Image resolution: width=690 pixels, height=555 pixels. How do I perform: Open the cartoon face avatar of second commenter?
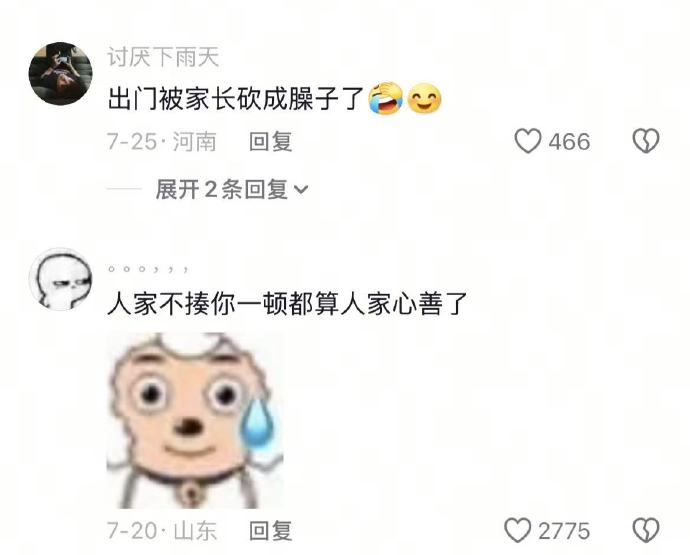click(60, 279)
